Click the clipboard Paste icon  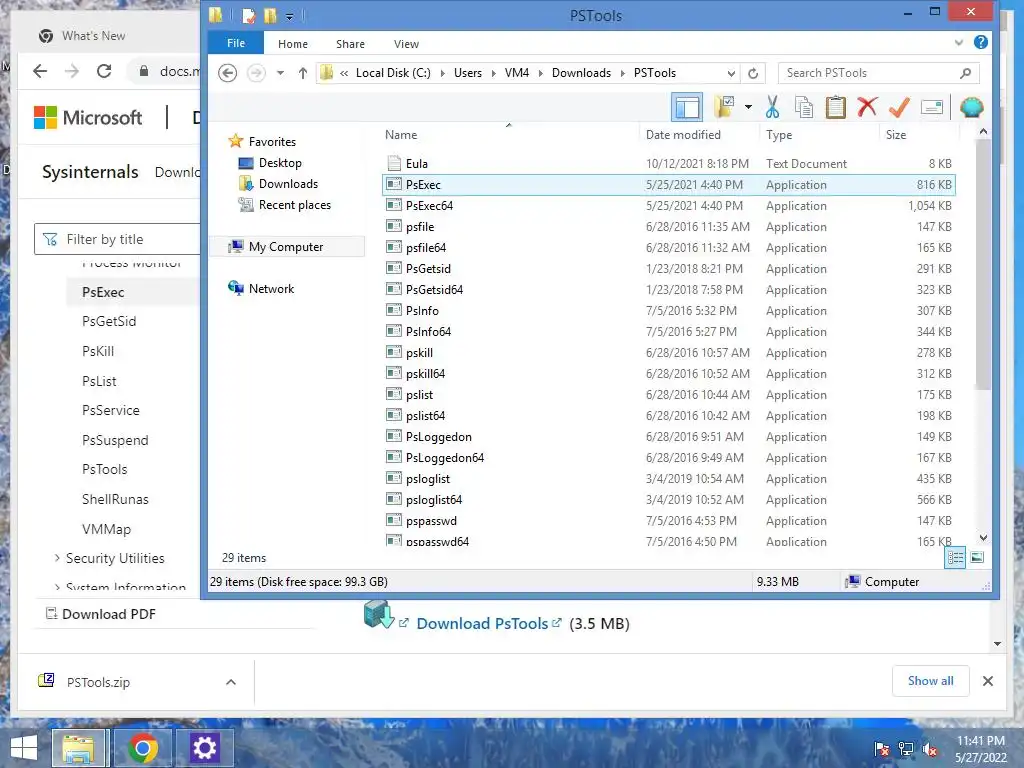tap(836, 107)
